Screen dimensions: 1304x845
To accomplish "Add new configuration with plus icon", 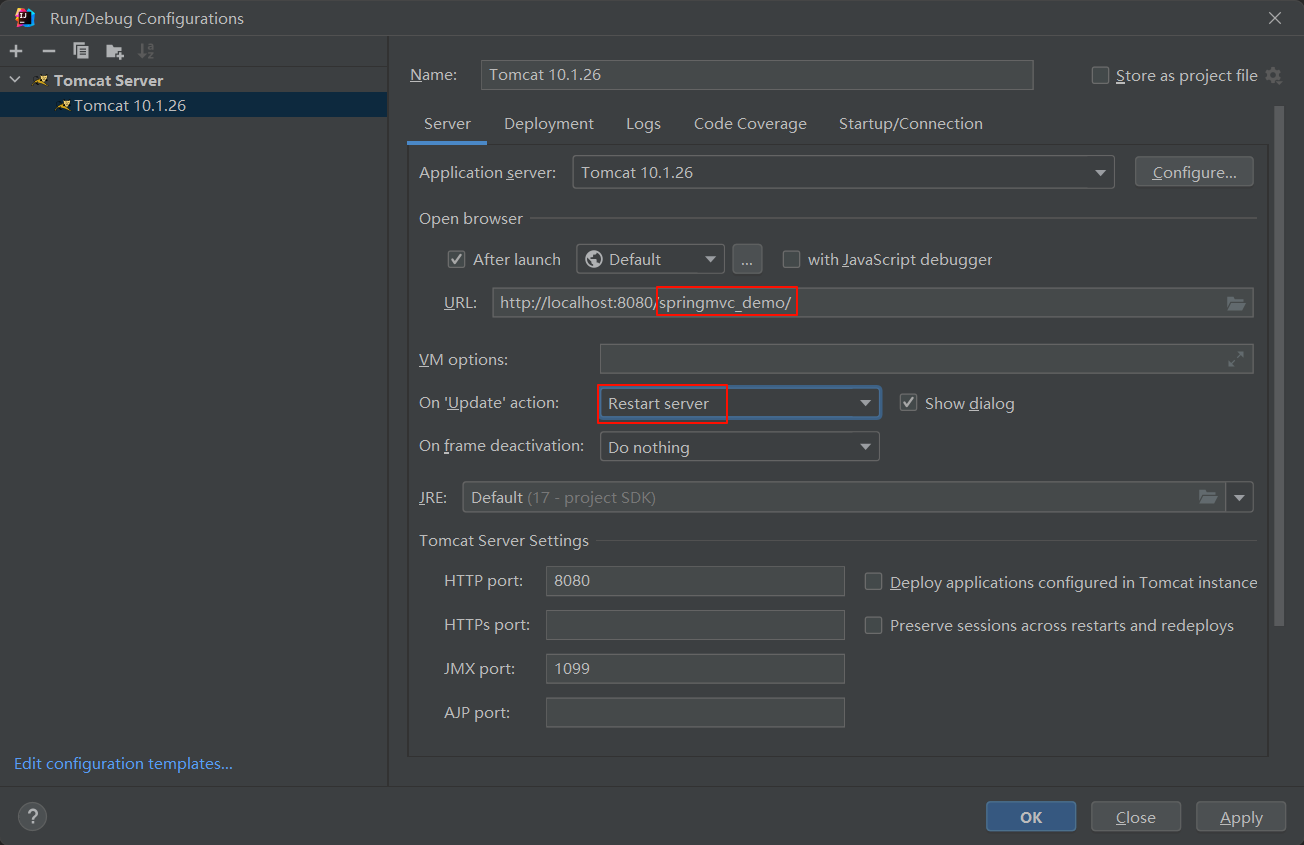I will click(16, 51).
